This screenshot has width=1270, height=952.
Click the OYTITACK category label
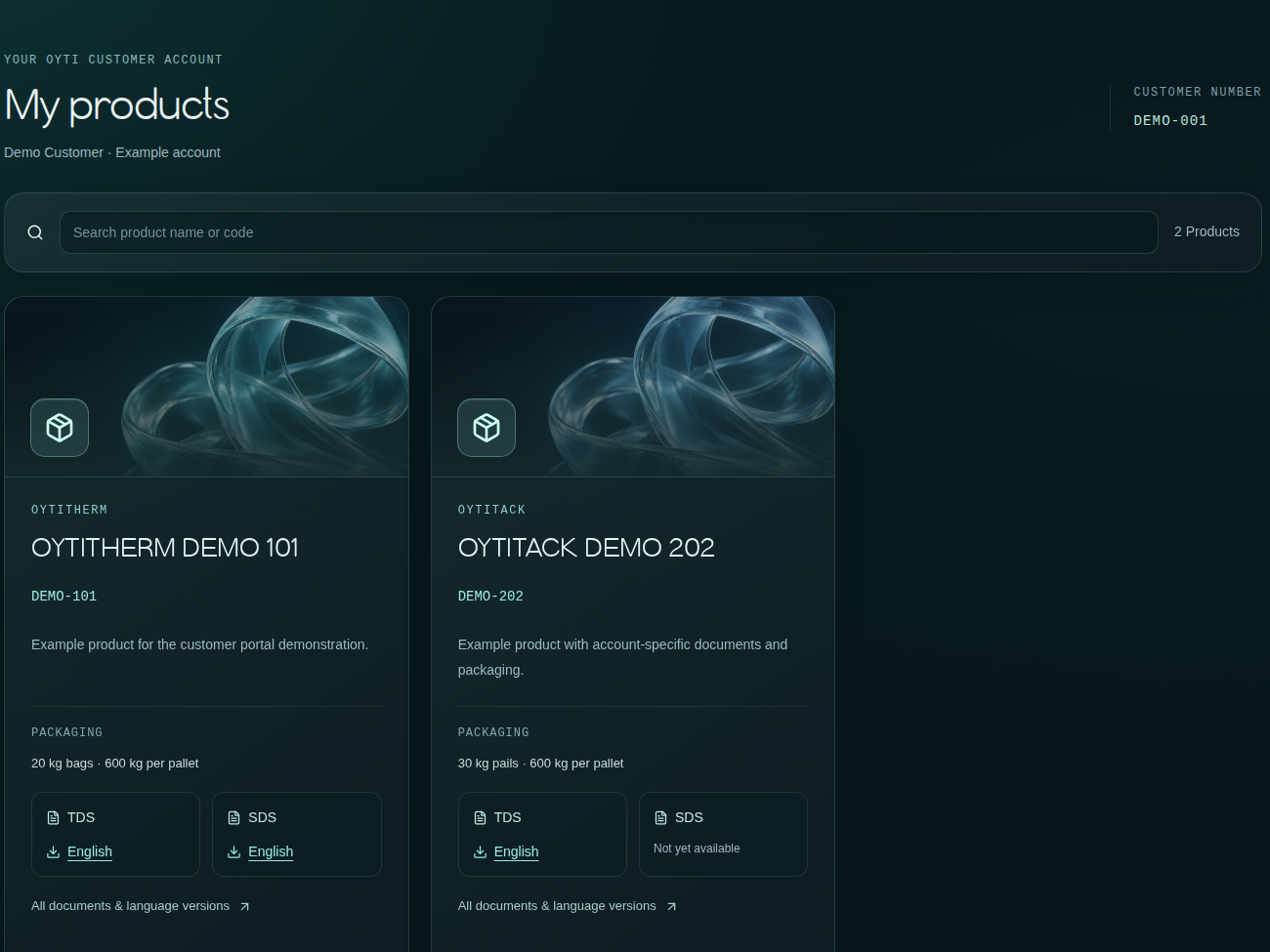pos(491,510)
